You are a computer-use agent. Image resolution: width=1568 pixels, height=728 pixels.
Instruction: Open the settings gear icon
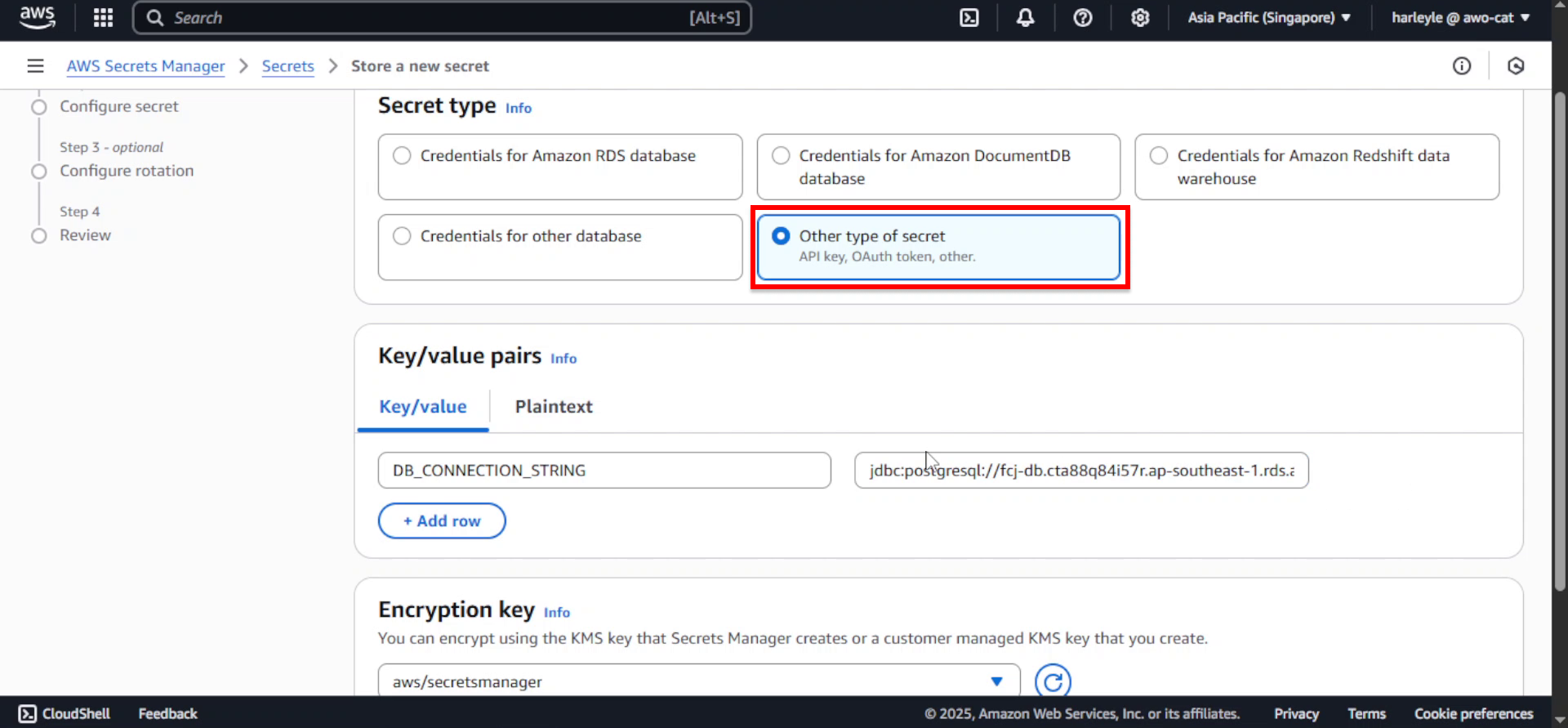pos(1140,17)
